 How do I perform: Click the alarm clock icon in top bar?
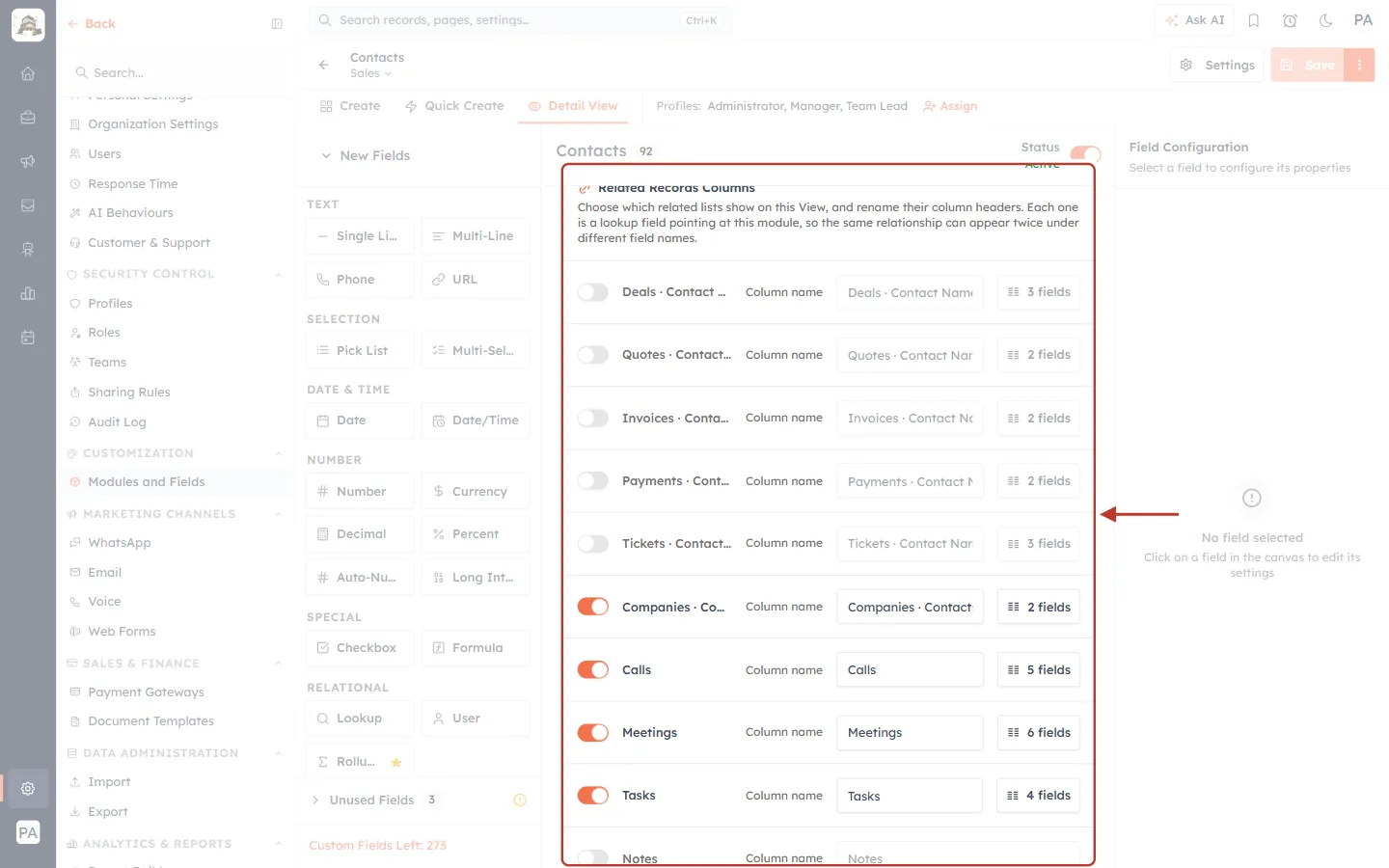point(1290,20)
